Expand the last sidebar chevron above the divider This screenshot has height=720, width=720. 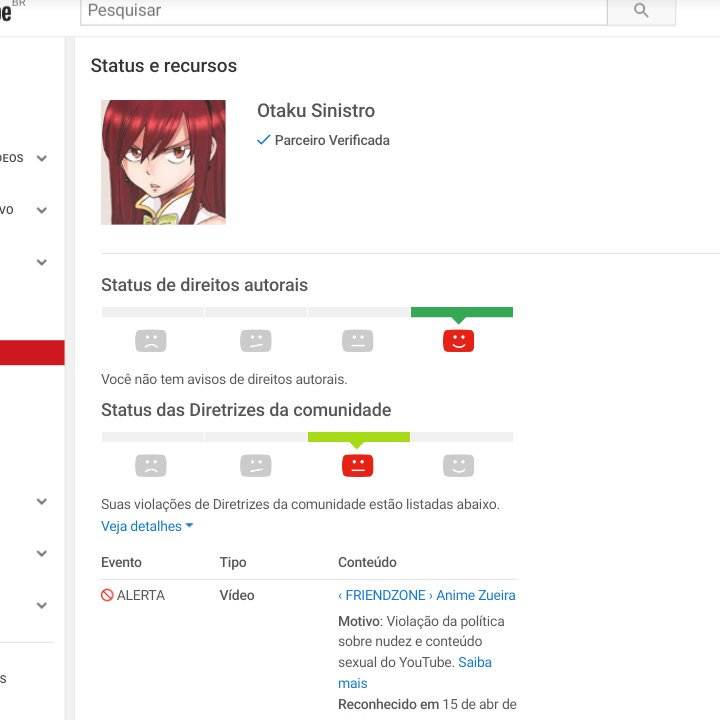42,605
